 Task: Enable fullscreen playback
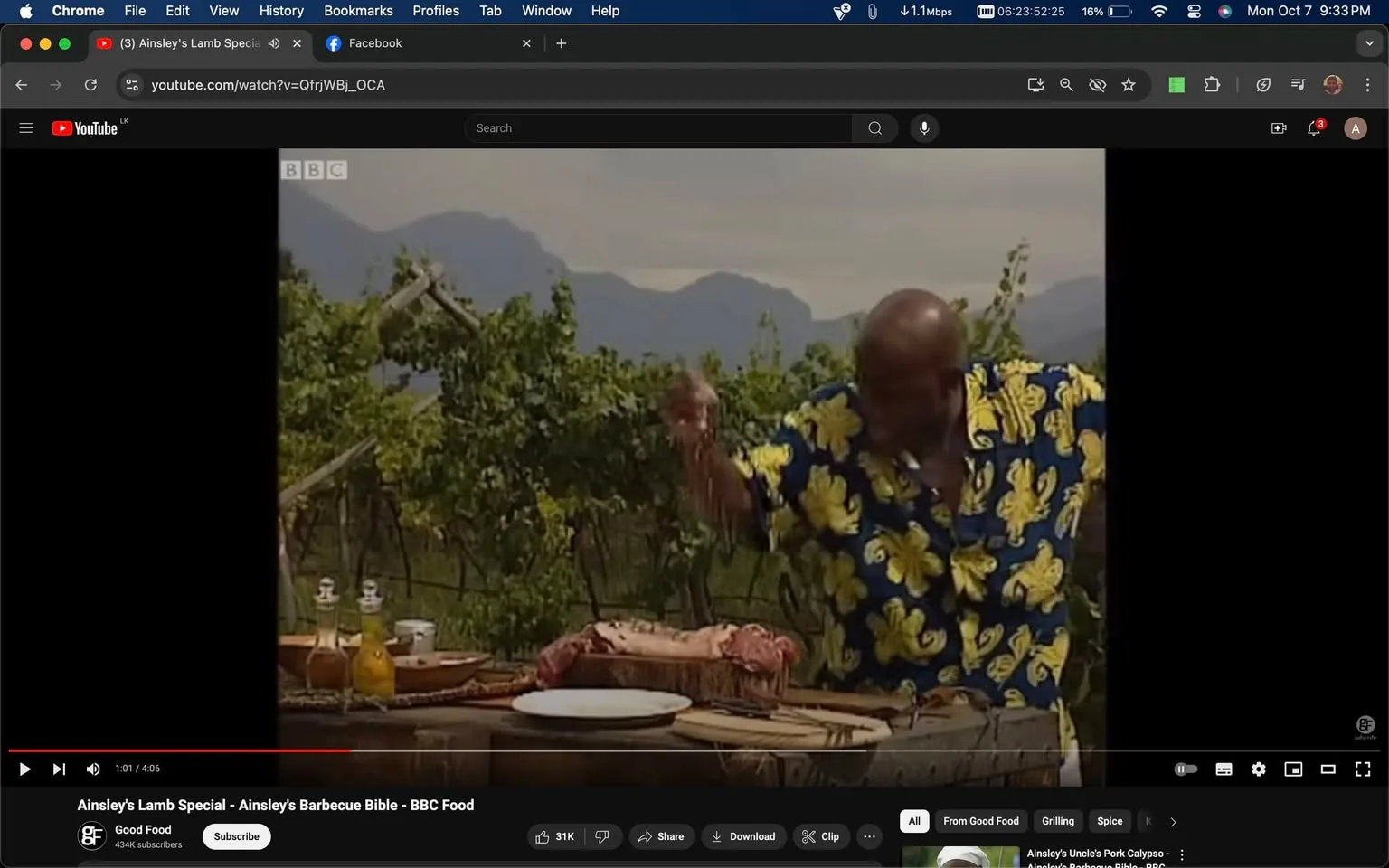pyautogui.click(x=1362, y=769)
